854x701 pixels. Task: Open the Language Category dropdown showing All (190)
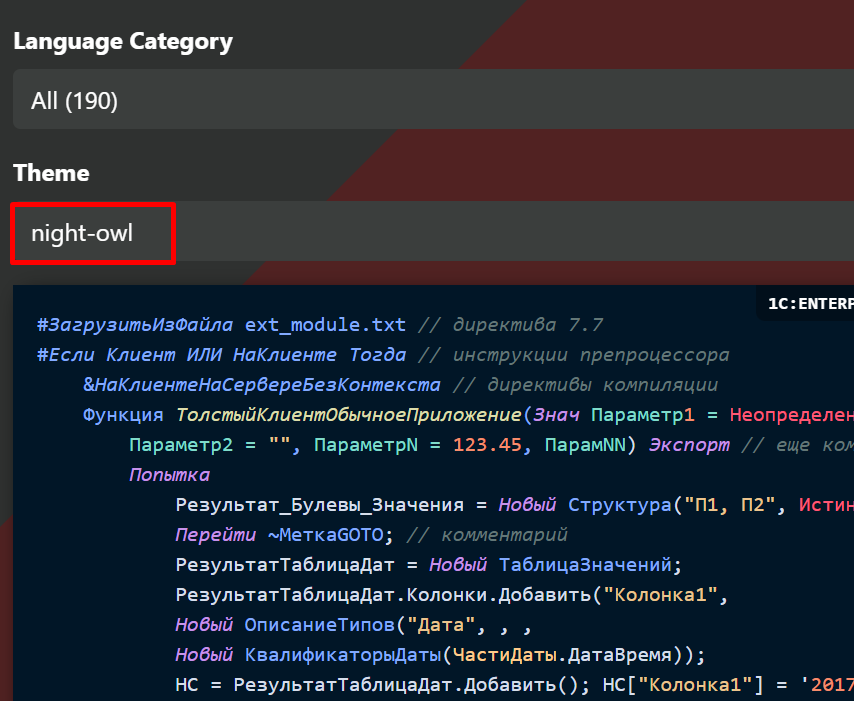point(434,99)
